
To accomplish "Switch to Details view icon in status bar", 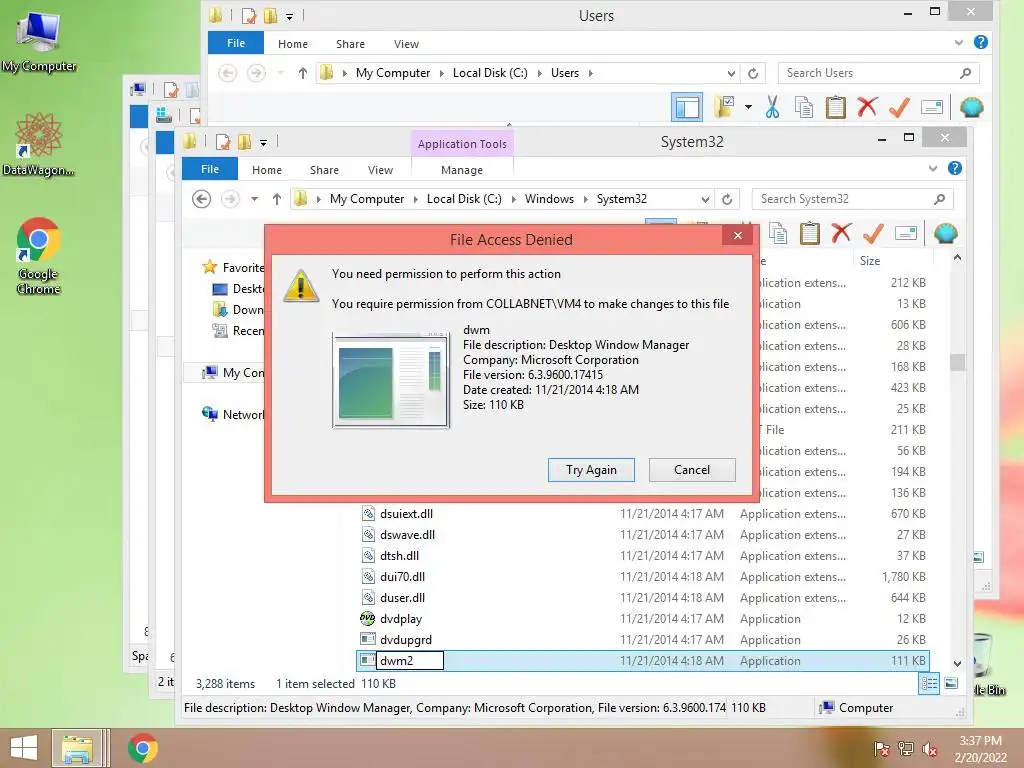I will (x=929, y=684).
